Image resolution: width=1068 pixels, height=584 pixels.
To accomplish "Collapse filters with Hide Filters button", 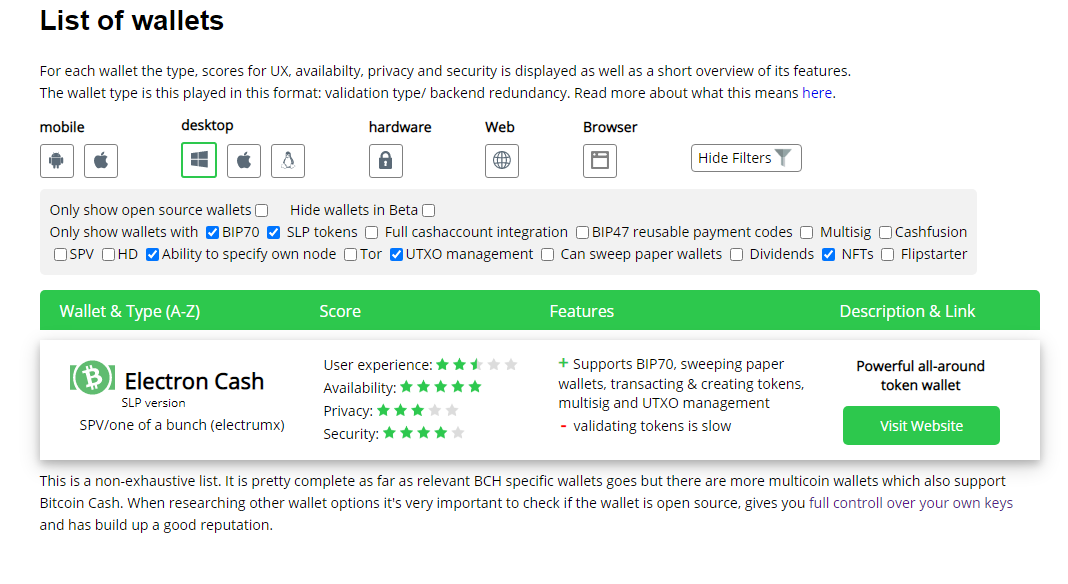I will pos(746,158).
